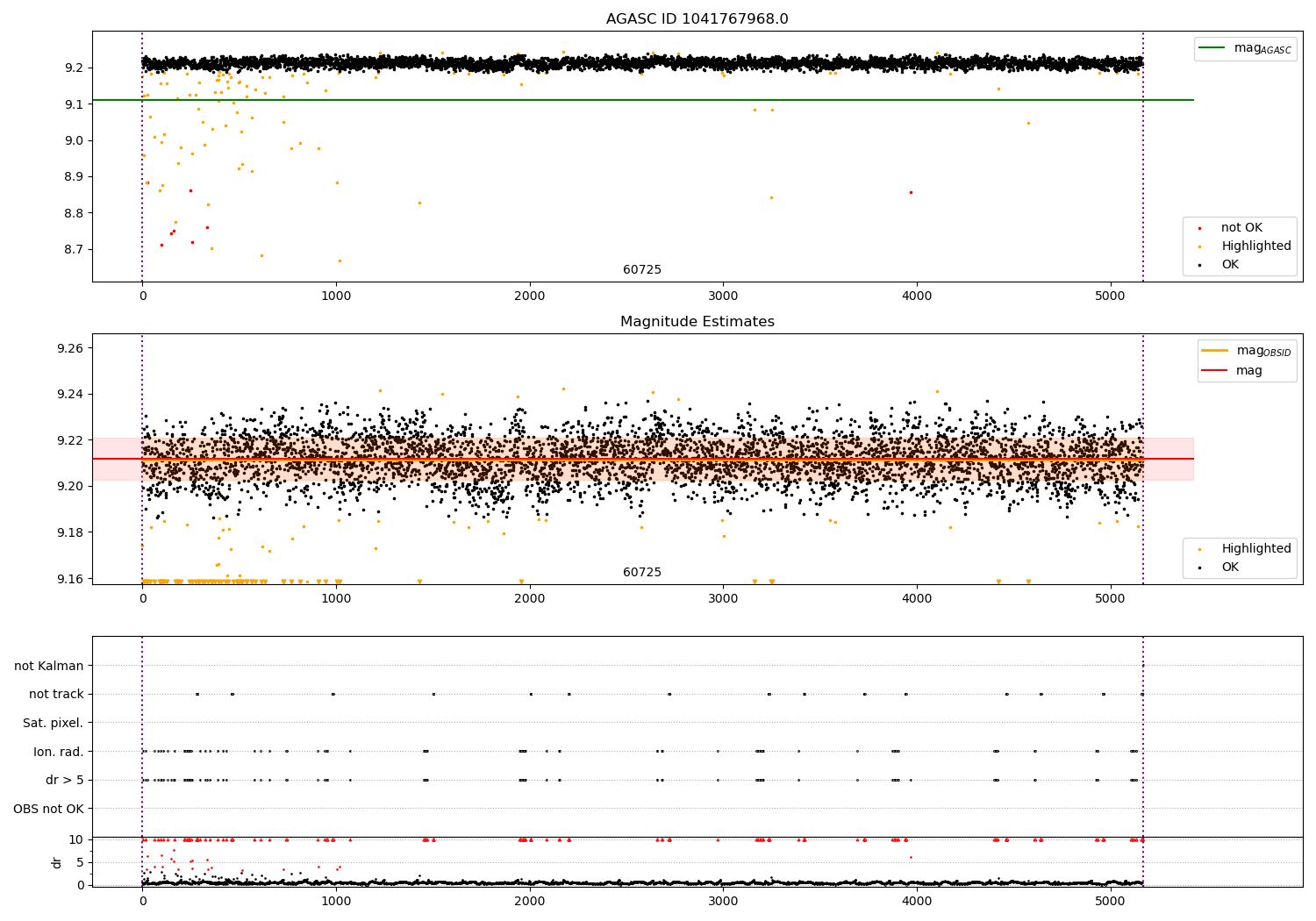Image resolution: width=1316 pixels, height=921 pixels.
Task: Click the "not track" row label
Action: [x=56, y=695]
